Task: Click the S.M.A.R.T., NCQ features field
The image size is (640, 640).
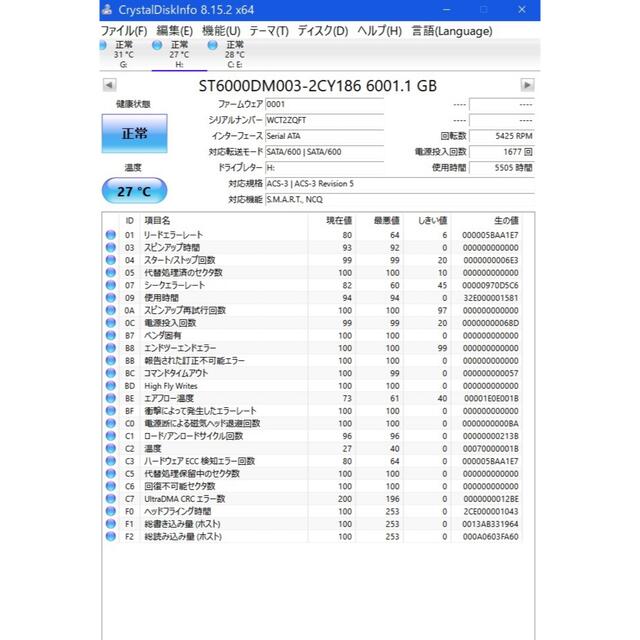Action: pyautogui.click(x=400, y=200)
